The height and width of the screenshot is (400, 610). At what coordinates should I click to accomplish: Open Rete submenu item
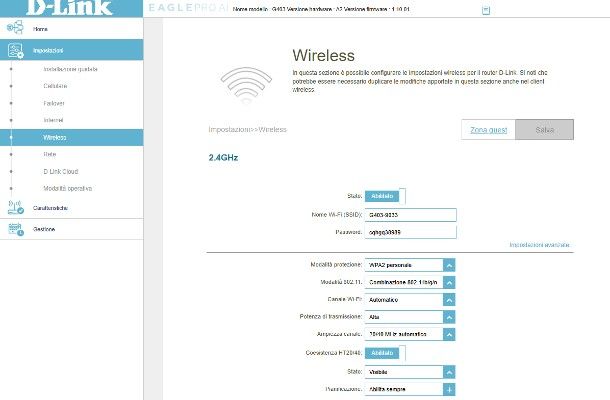(x=50, y=154)
